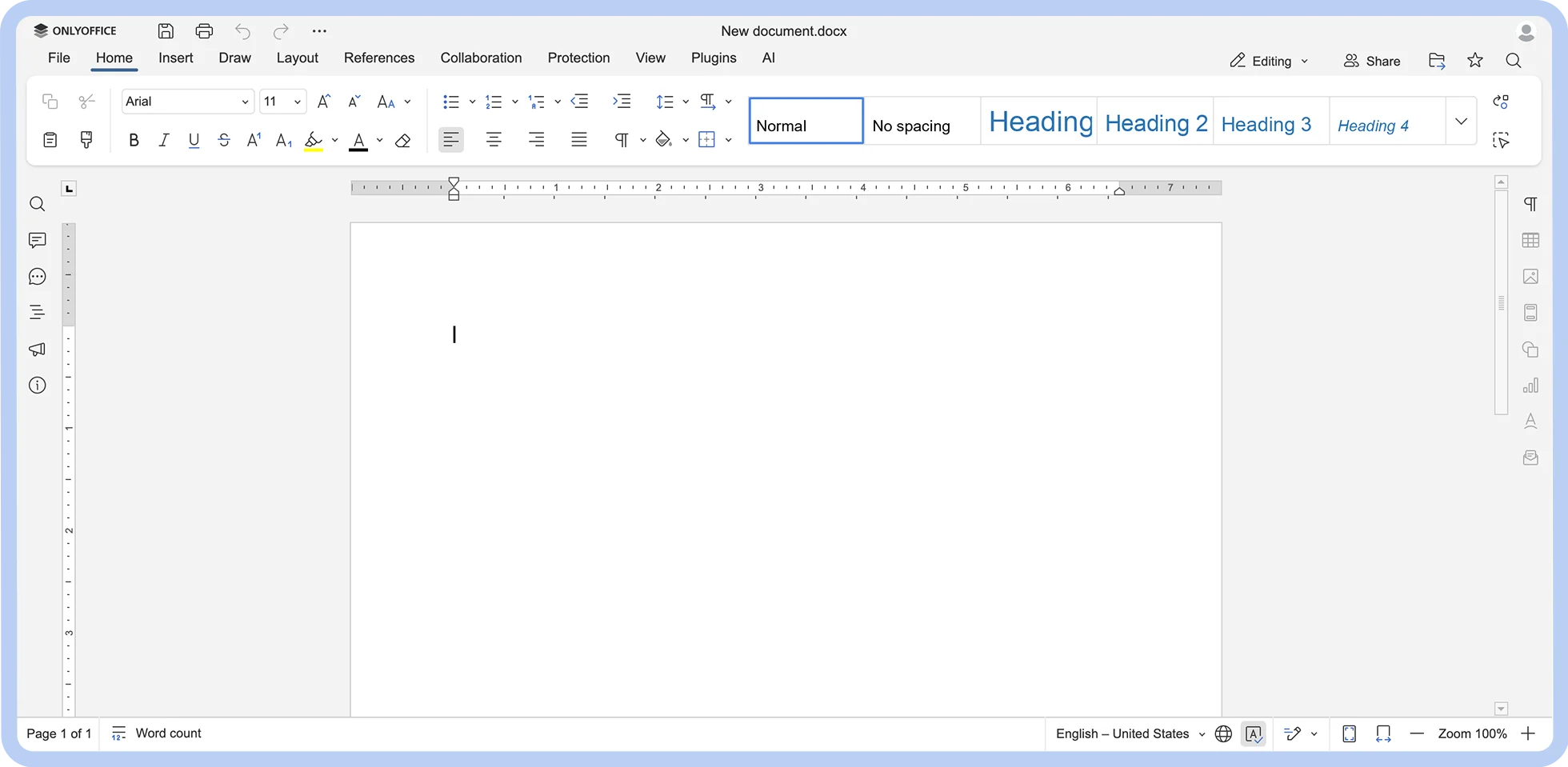
Task: Open the Image settings panel
Action: coord(1530,277)
